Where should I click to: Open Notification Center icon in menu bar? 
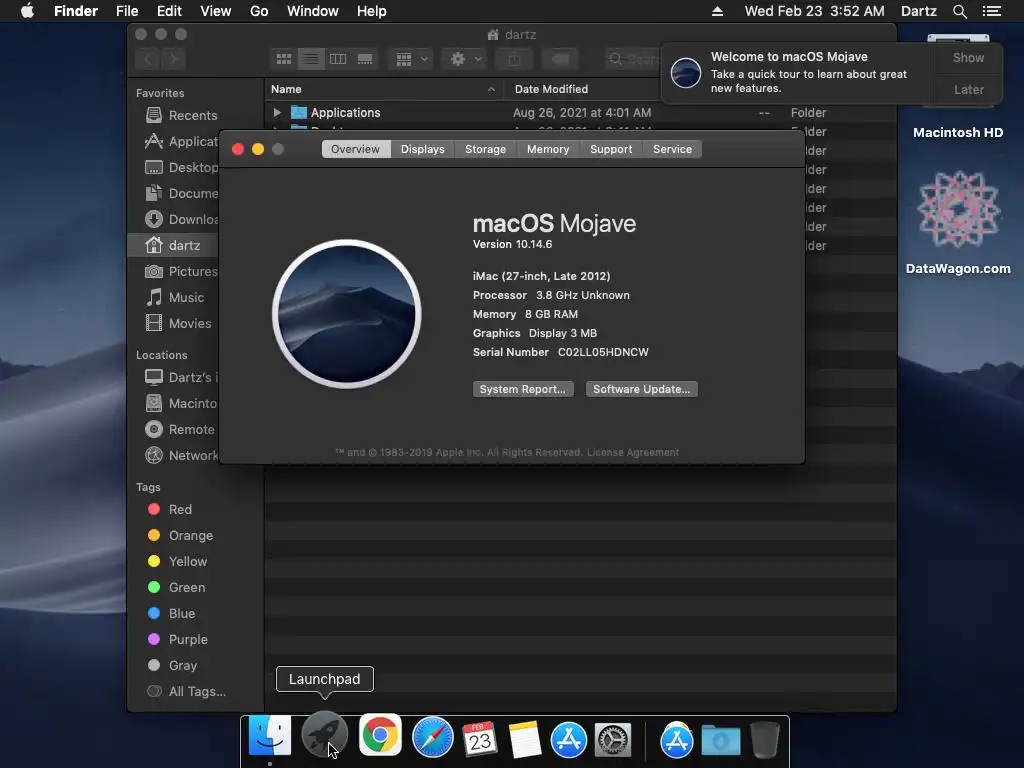992,11
